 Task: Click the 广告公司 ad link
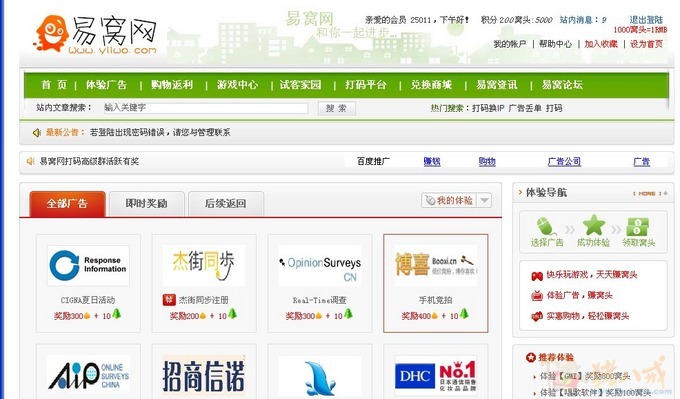(564, 161)
